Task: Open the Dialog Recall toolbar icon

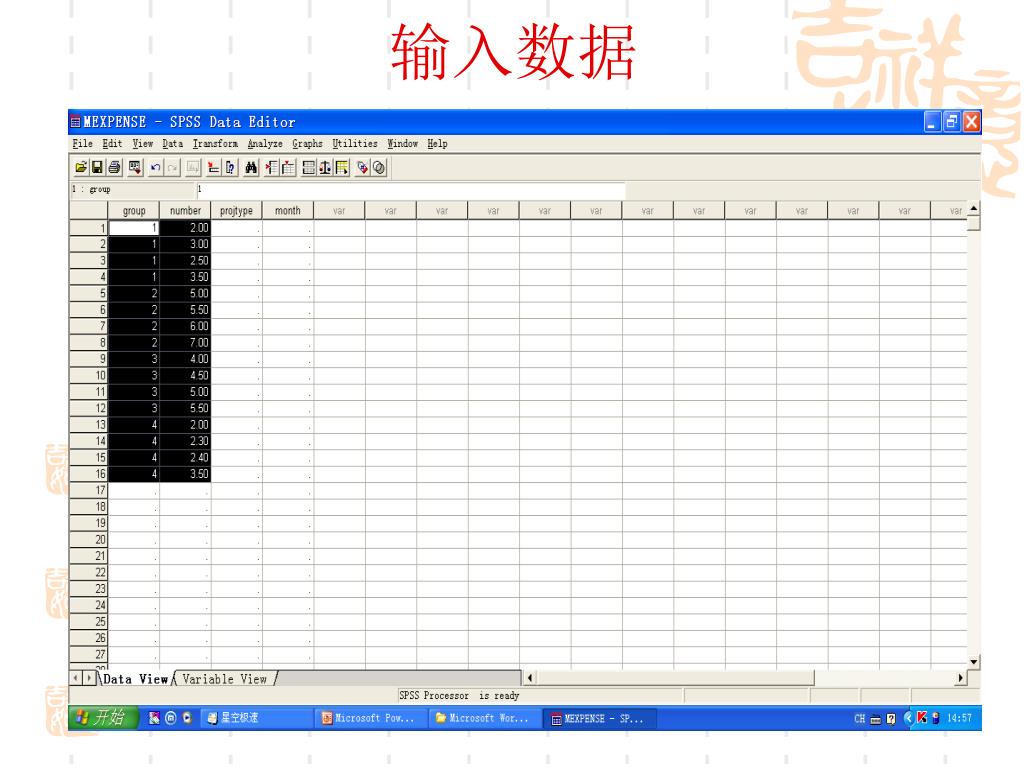Action: 135,168
